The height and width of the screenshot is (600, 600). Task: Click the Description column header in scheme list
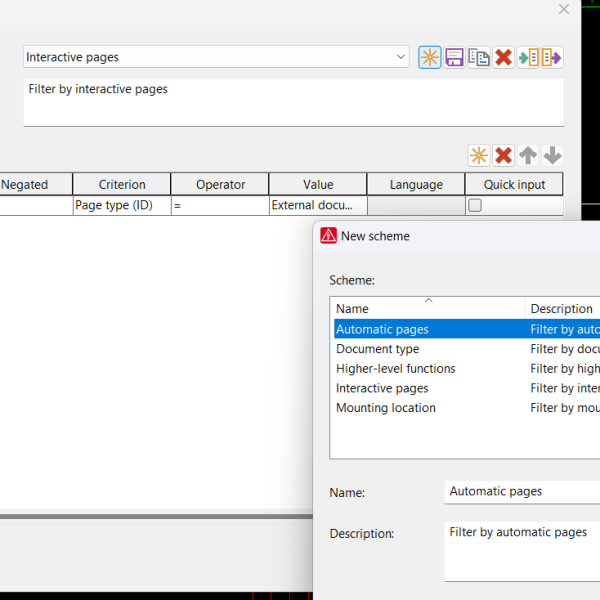561,308
